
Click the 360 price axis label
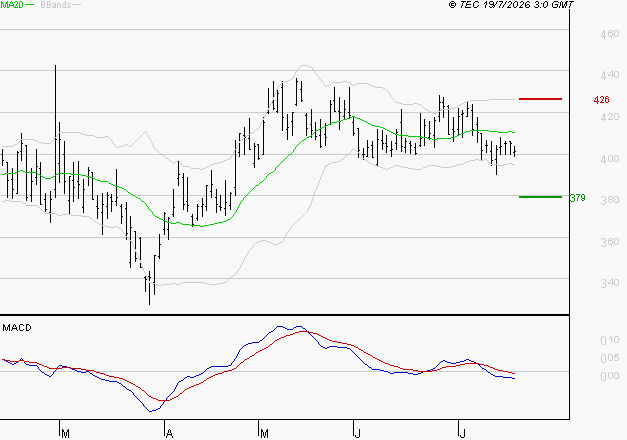(610, 242)
